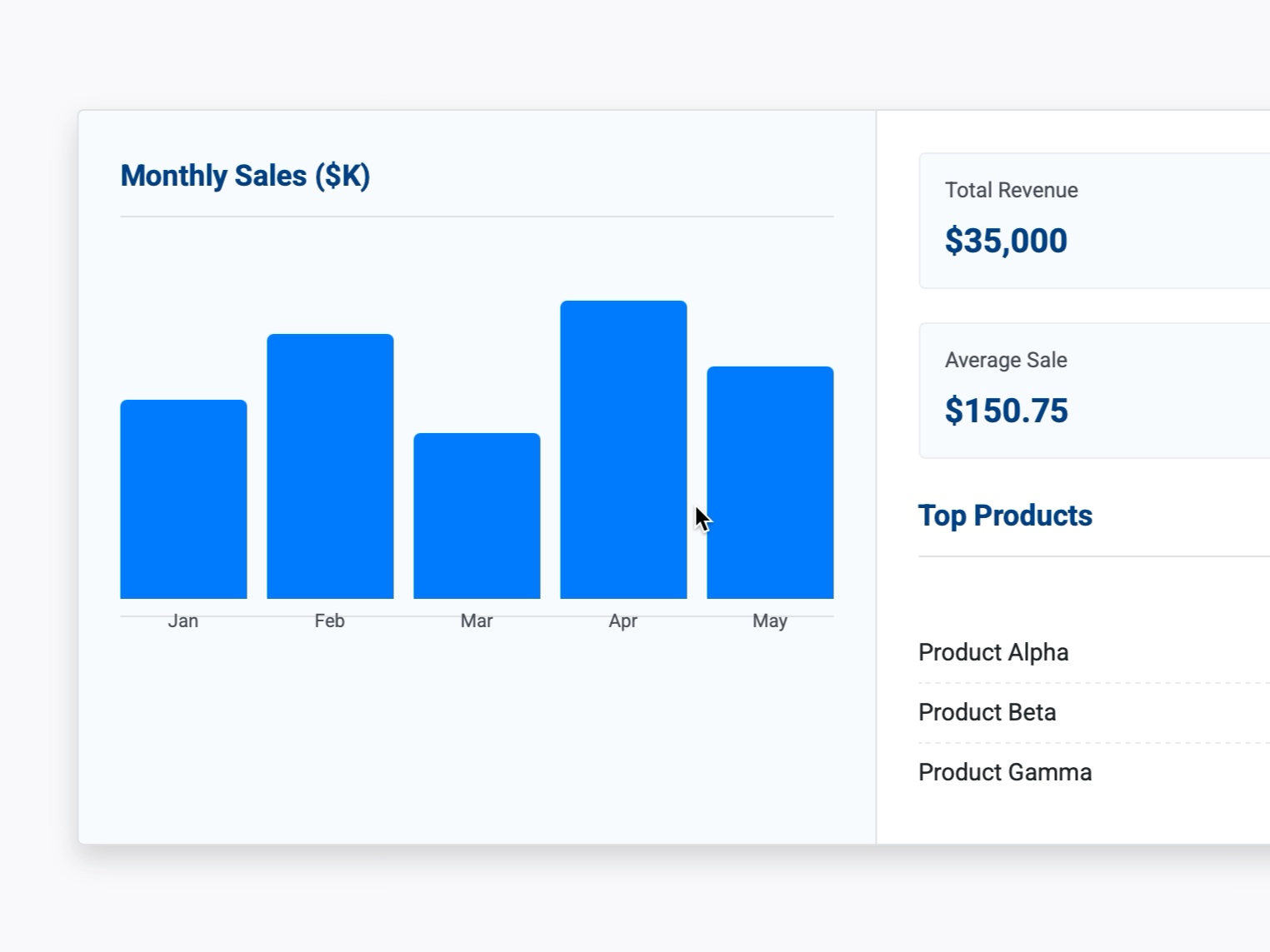Click the $150.75 average sale value
Image resolution: width=1270 pixels, height=952 pixels.
(x=1007, y=410)
